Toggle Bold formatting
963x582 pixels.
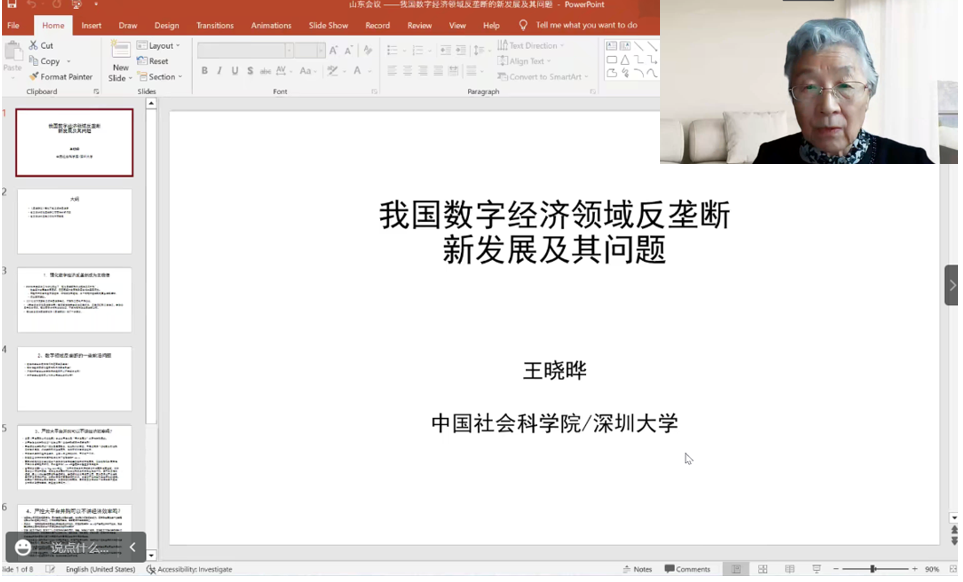point(205,71)
